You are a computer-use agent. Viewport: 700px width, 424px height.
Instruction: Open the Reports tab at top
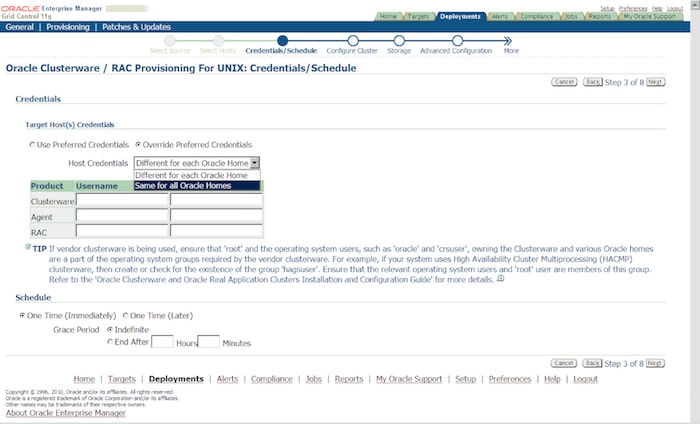[x=600, y=17]
